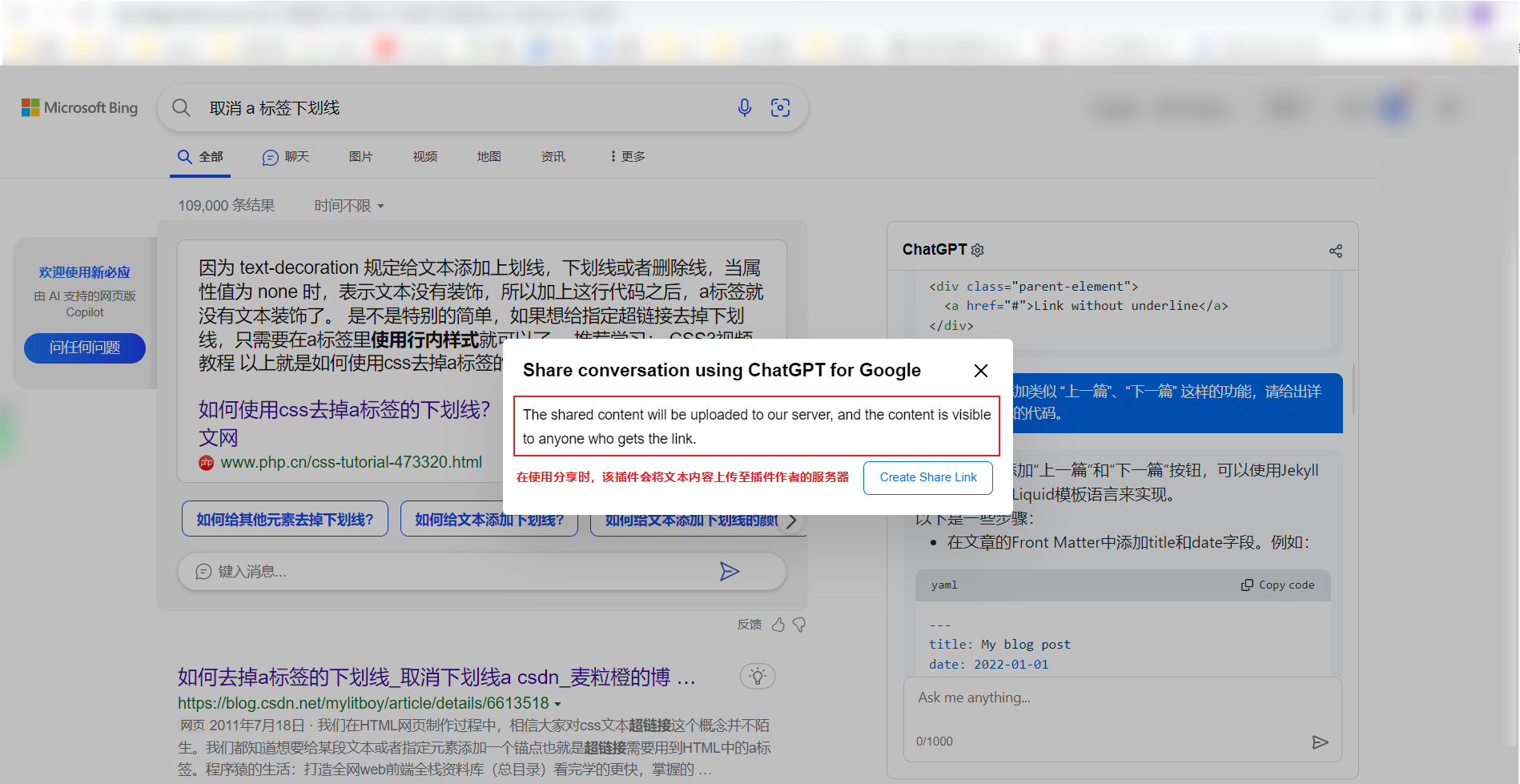Image resolution: width=1520 pixels, height=784 pixels.
Task: Click the ChatGPT panel title
Action: coord(934,249)
